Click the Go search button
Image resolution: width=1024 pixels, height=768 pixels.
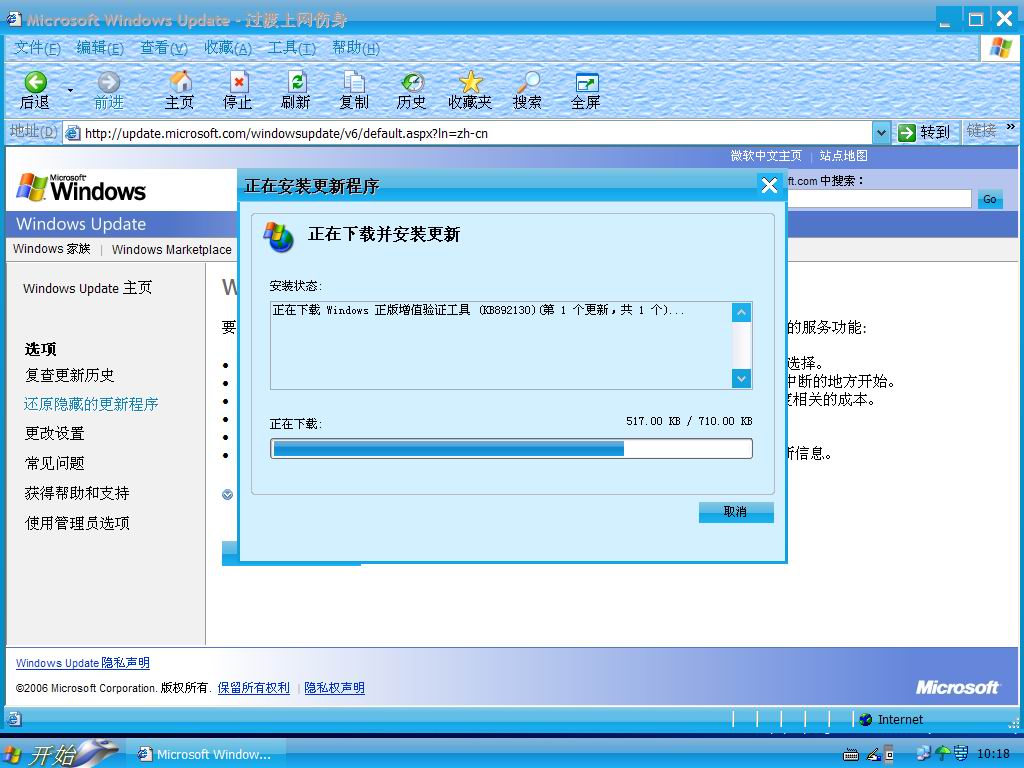pos(990,199)
